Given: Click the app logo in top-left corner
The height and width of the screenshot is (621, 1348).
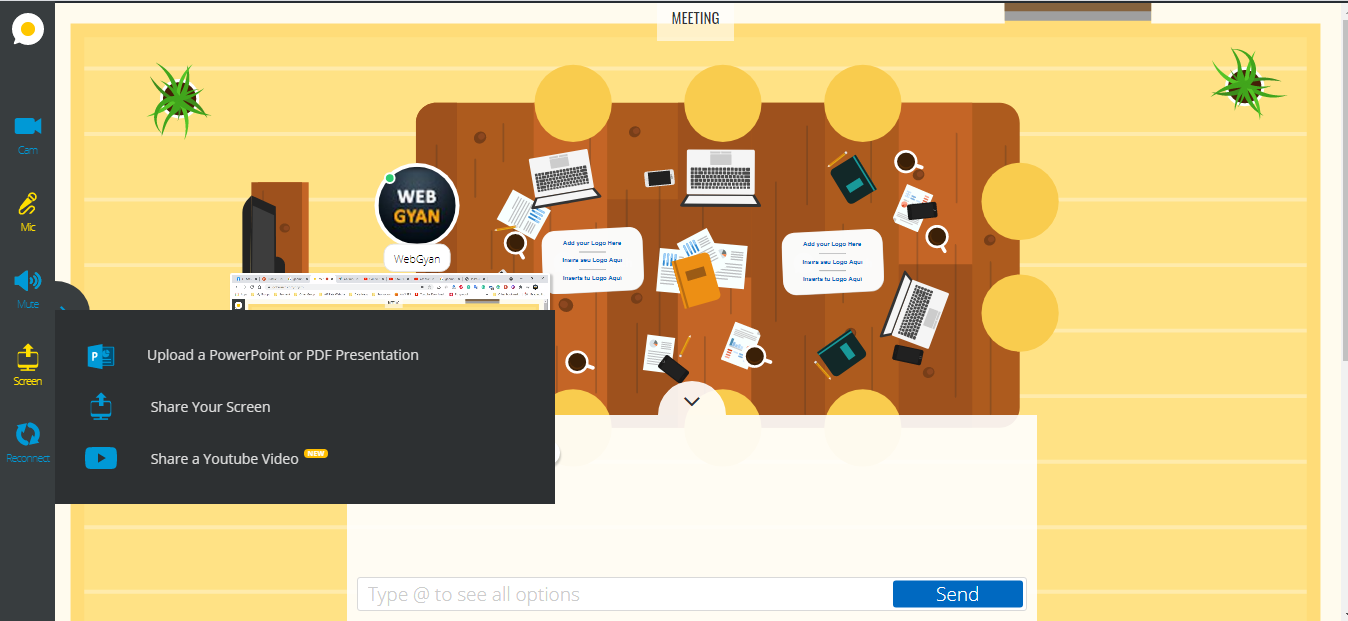Looking at the screenshot, I should tap(28, 29).
